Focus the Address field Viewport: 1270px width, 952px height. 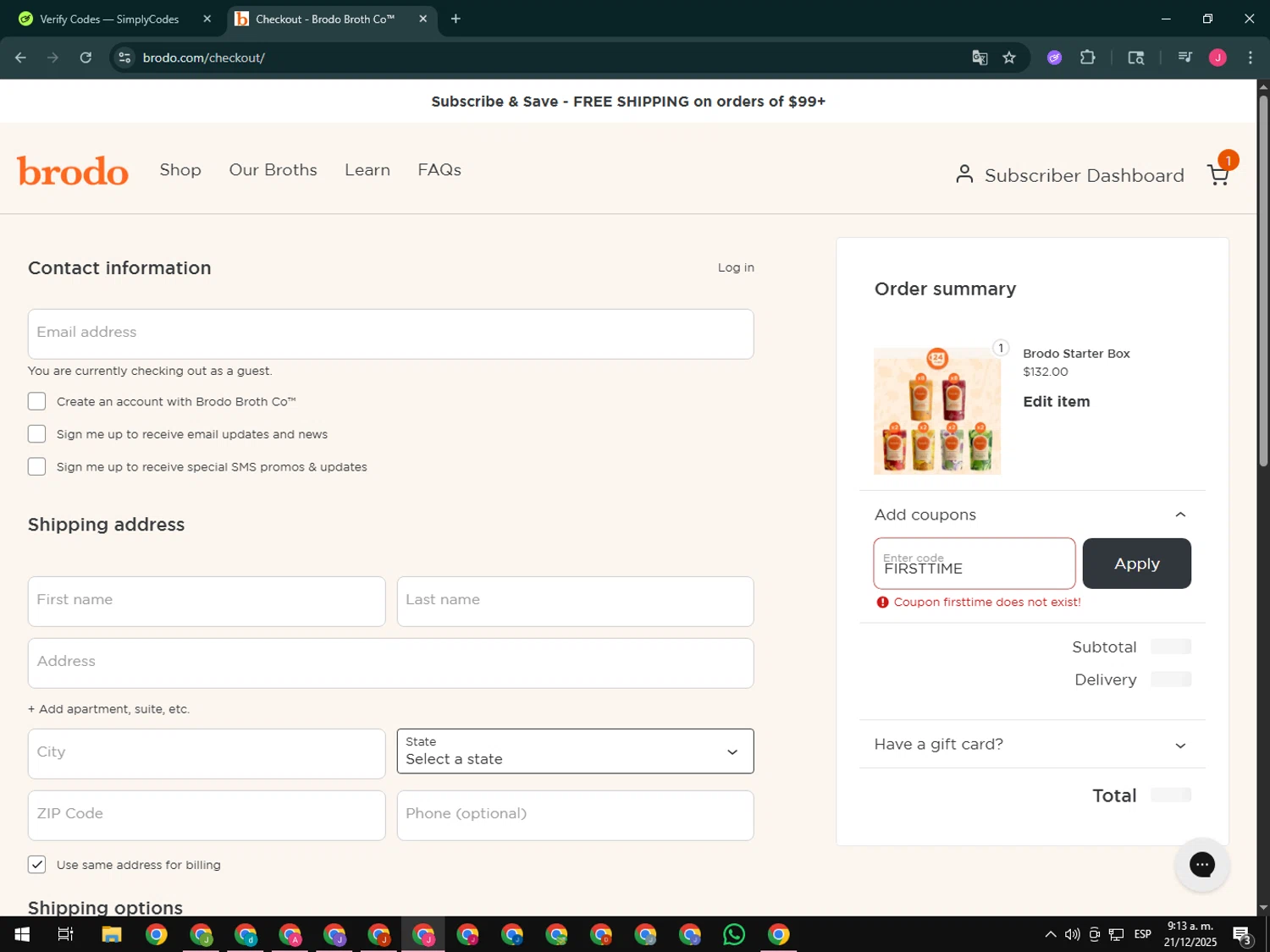click(390, 663)
